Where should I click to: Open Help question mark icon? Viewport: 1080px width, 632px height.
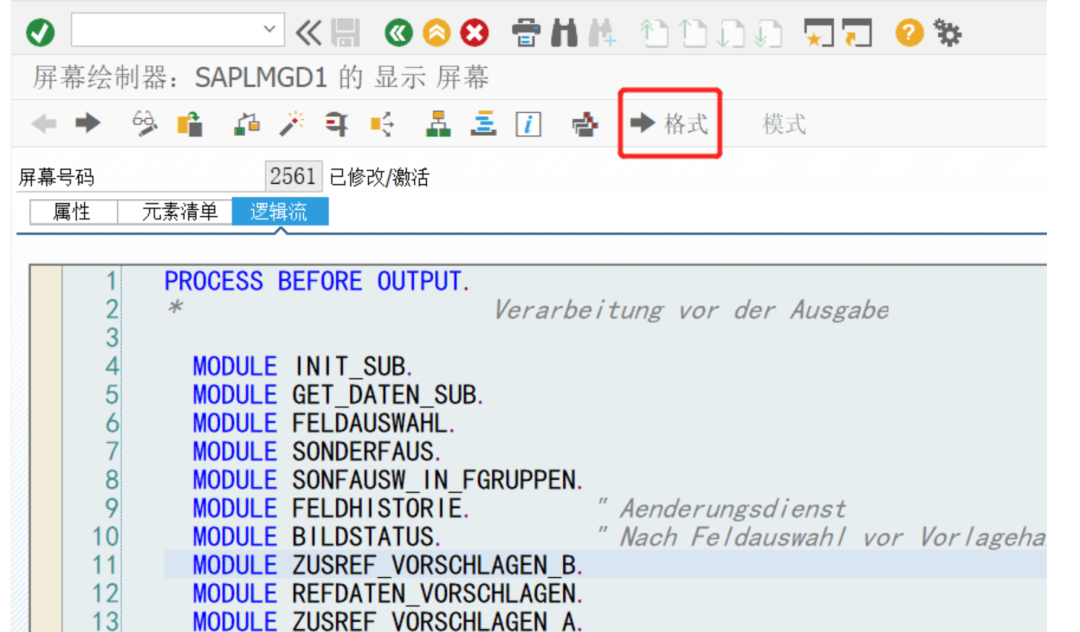[x=909, y=32]
